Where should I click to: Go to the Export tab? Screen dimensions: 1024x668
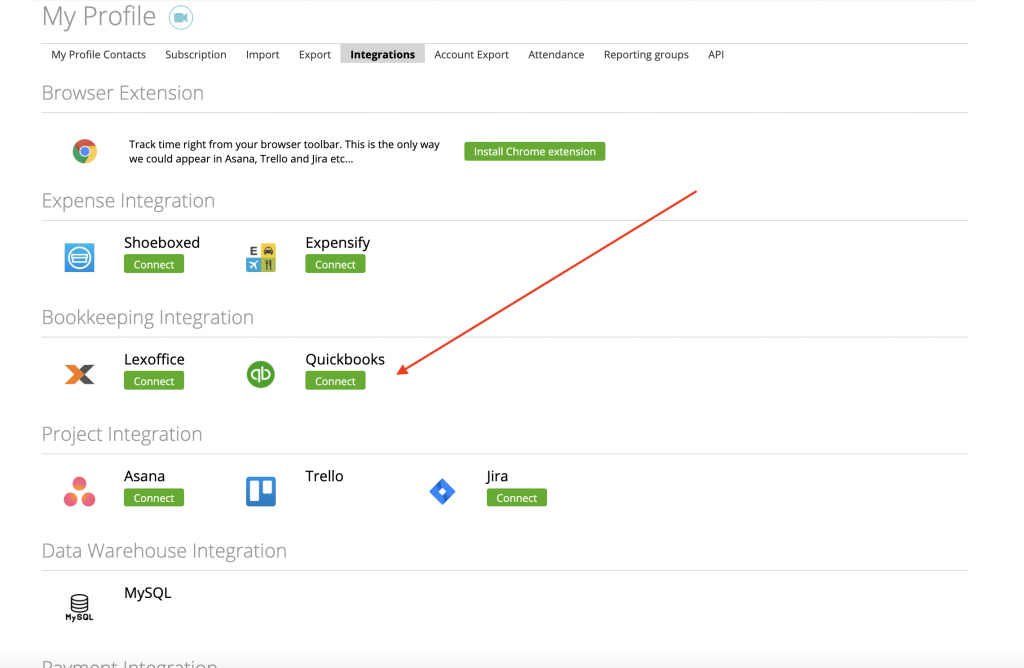point(315,54)
